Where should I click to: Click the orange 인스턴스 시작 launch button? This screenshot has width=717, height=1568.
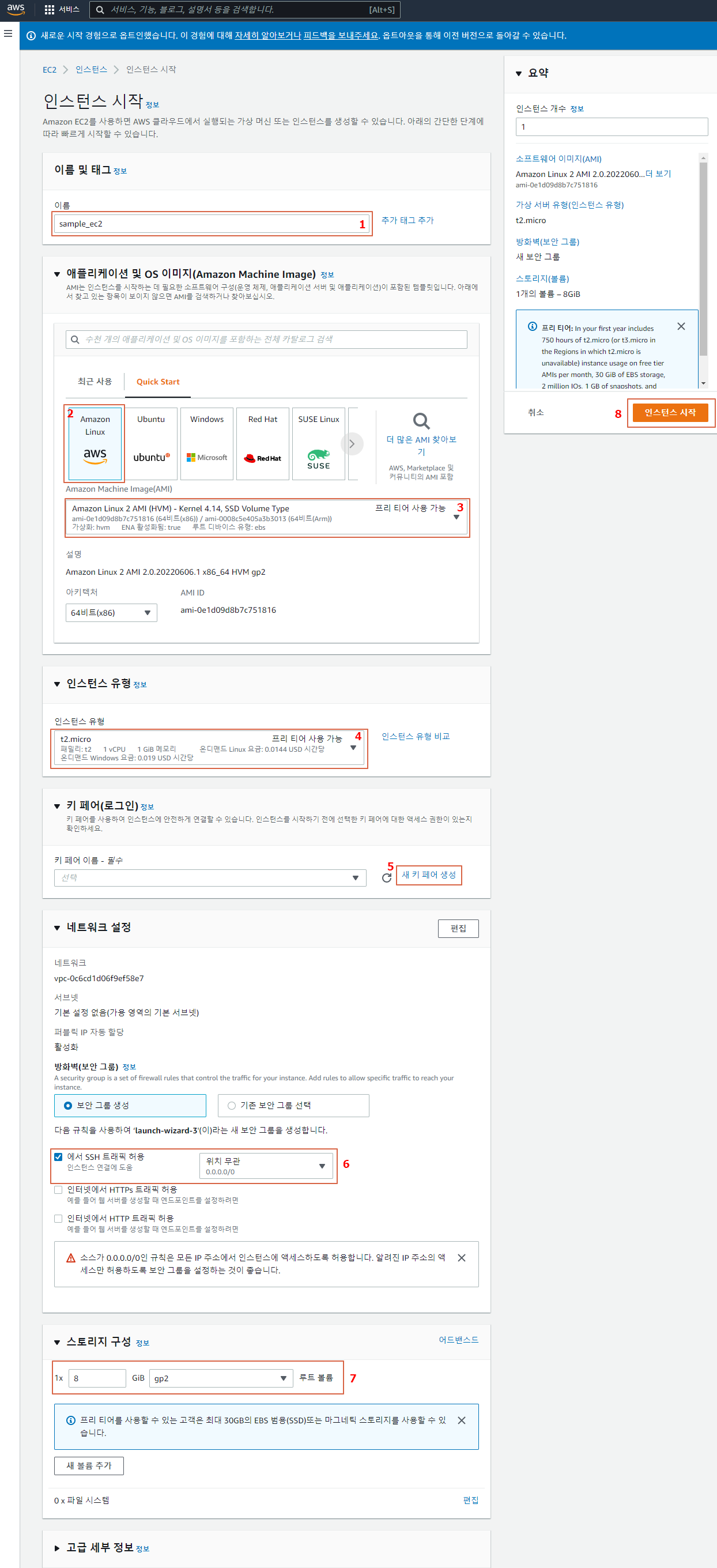pos(670,412)
